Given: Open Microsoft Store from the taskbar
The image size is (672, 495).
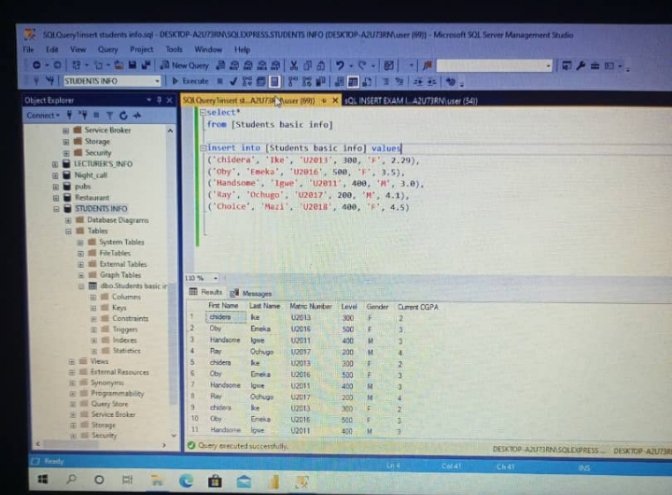Looking at the screenshot, I should pos(215,481).
